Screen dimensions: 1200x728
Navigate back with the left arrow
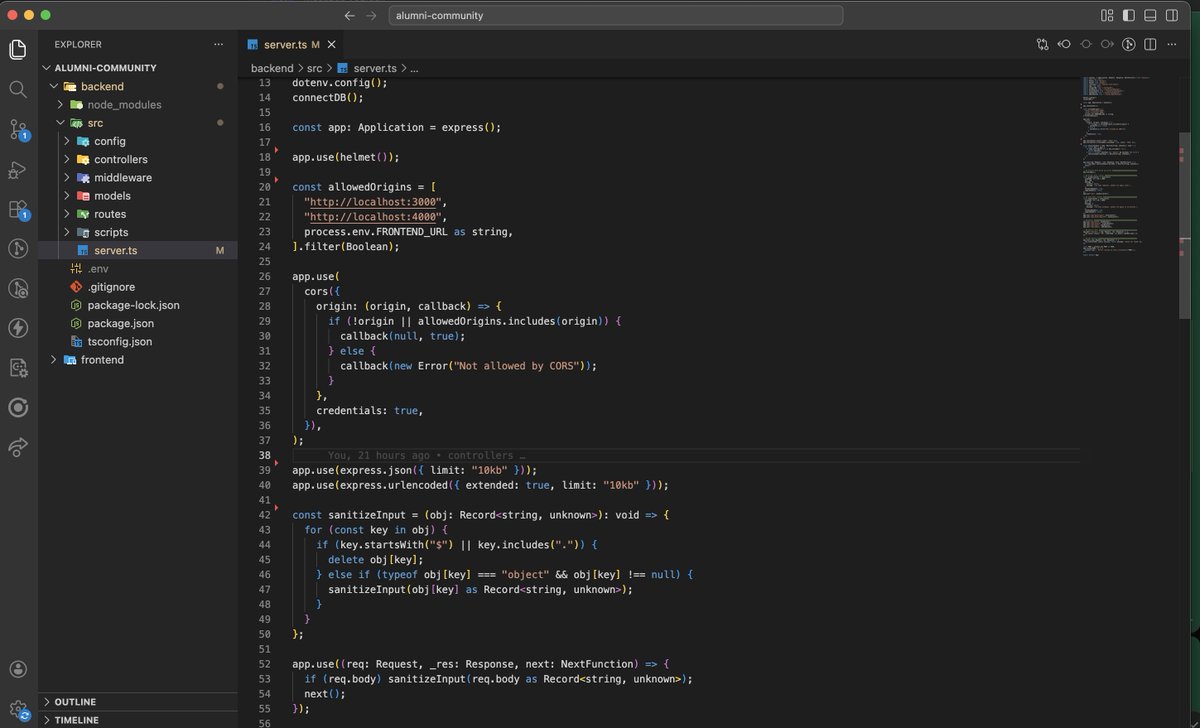[x=349, y=16]
